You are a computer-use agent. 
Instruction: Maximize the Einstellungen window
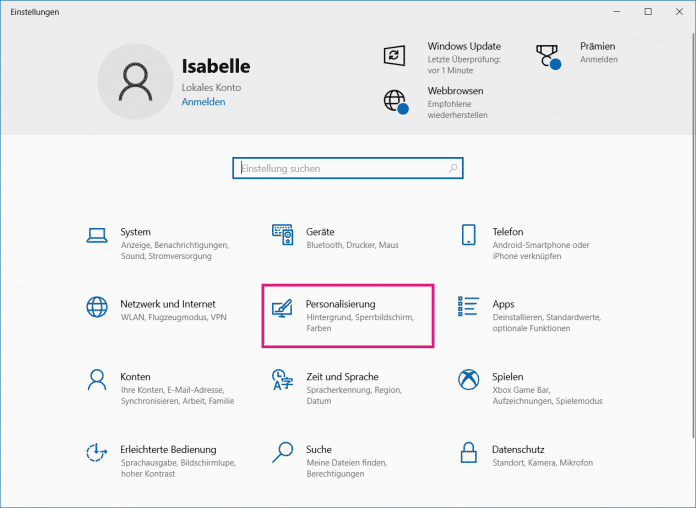point(648,11)
